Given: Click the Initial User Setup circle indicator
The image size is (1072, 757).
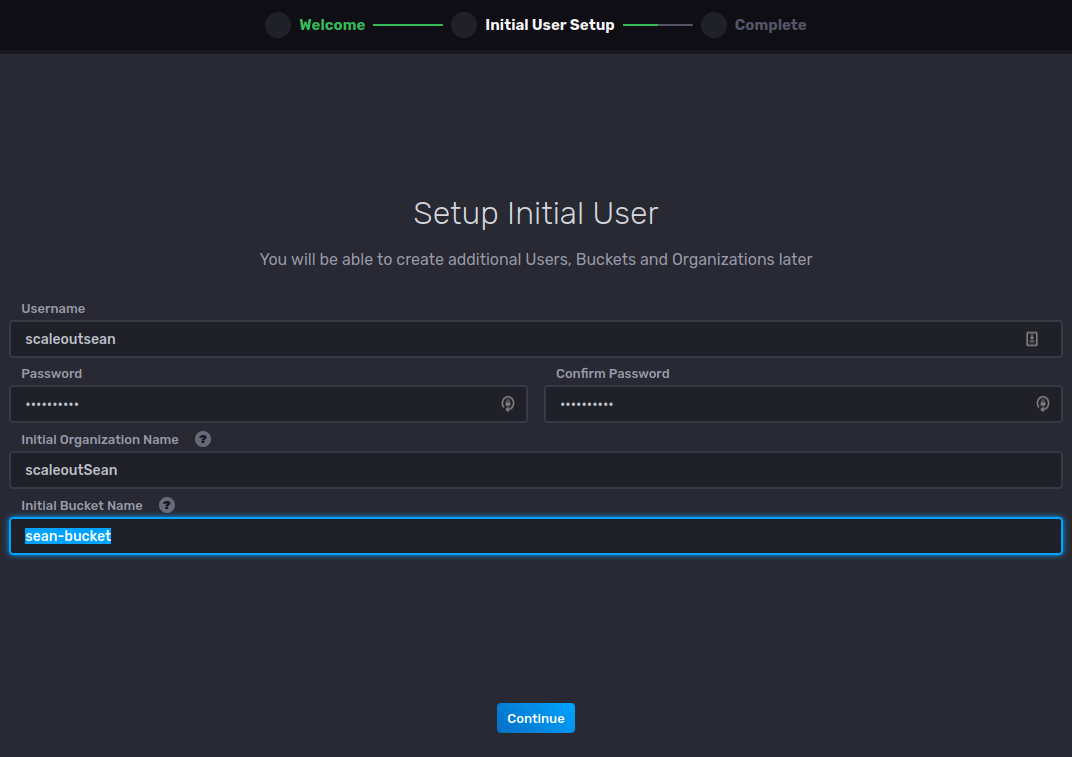Looking at the screenshot, I should tap(464, 25).
